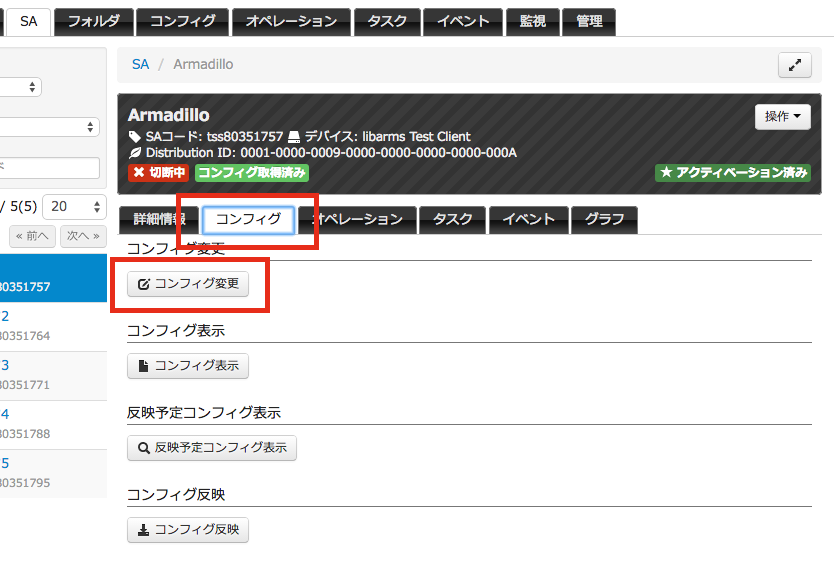The image size is (834, 574).
Task: Select the グラフ sub-tab
Action: (604, 219)
